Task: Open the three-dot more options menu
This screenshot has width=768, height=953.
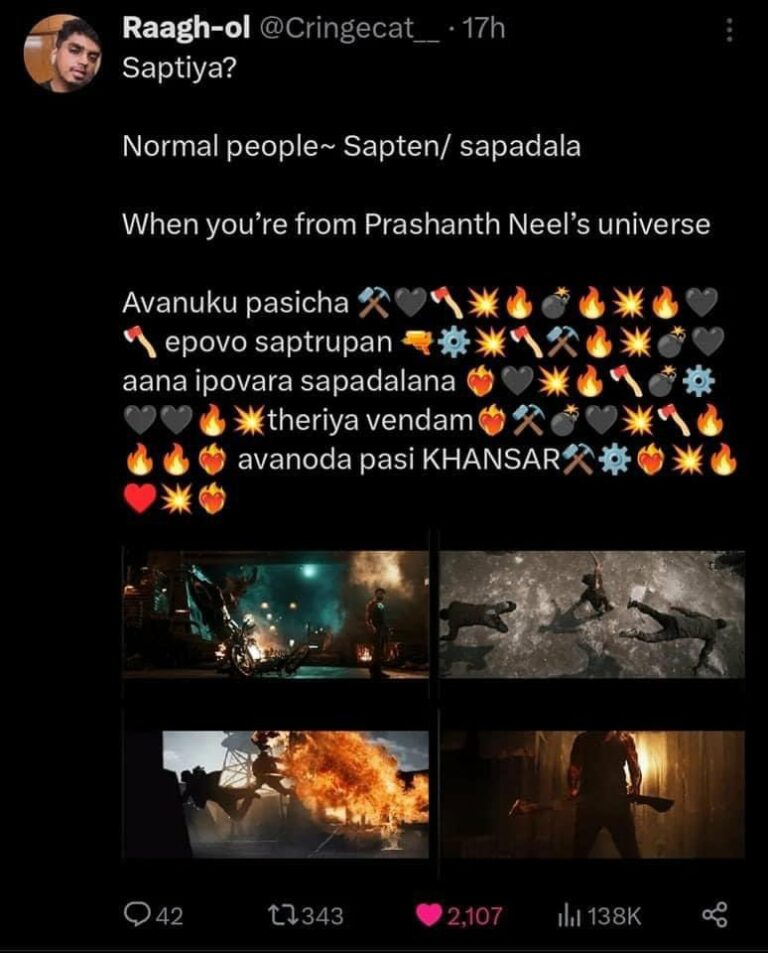Action: click(730, 29)
